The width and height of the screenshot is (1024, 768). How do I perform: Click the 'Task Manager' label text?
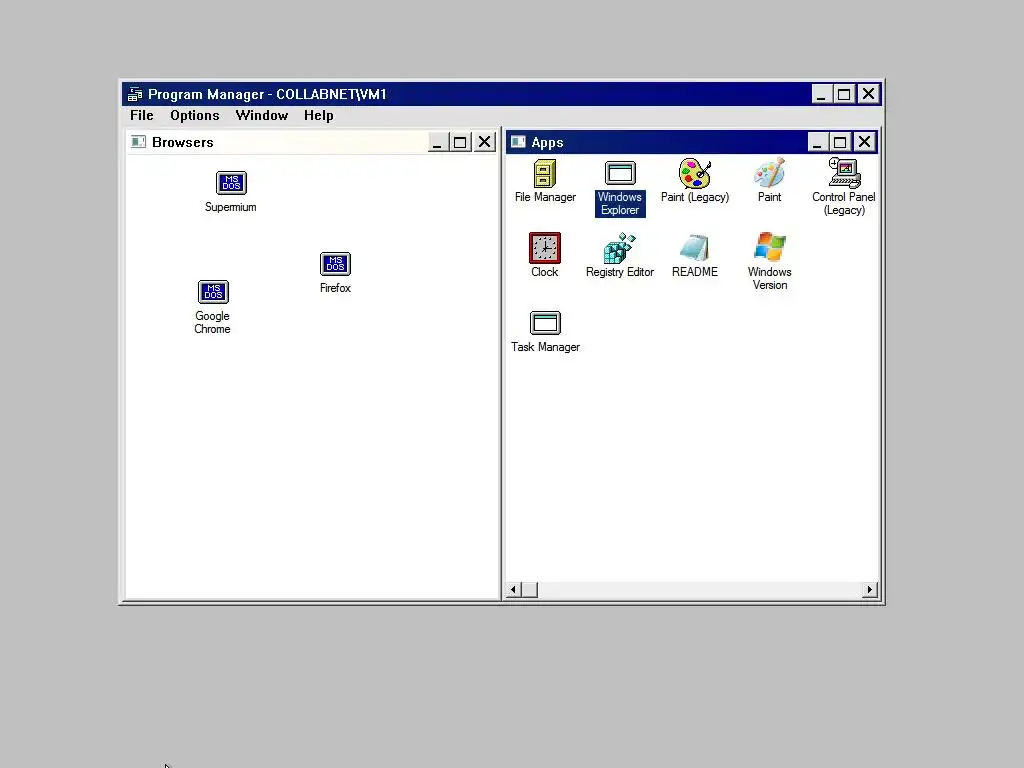[545, 347]
